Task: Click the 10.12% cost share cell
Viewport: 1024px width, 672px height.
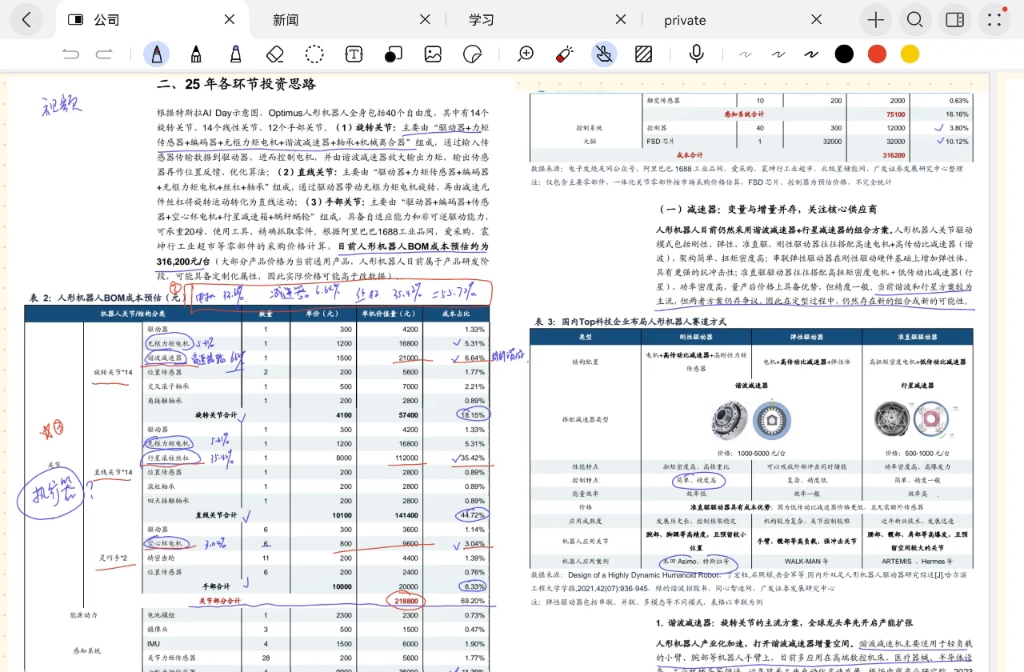Action: click(957, 141)
